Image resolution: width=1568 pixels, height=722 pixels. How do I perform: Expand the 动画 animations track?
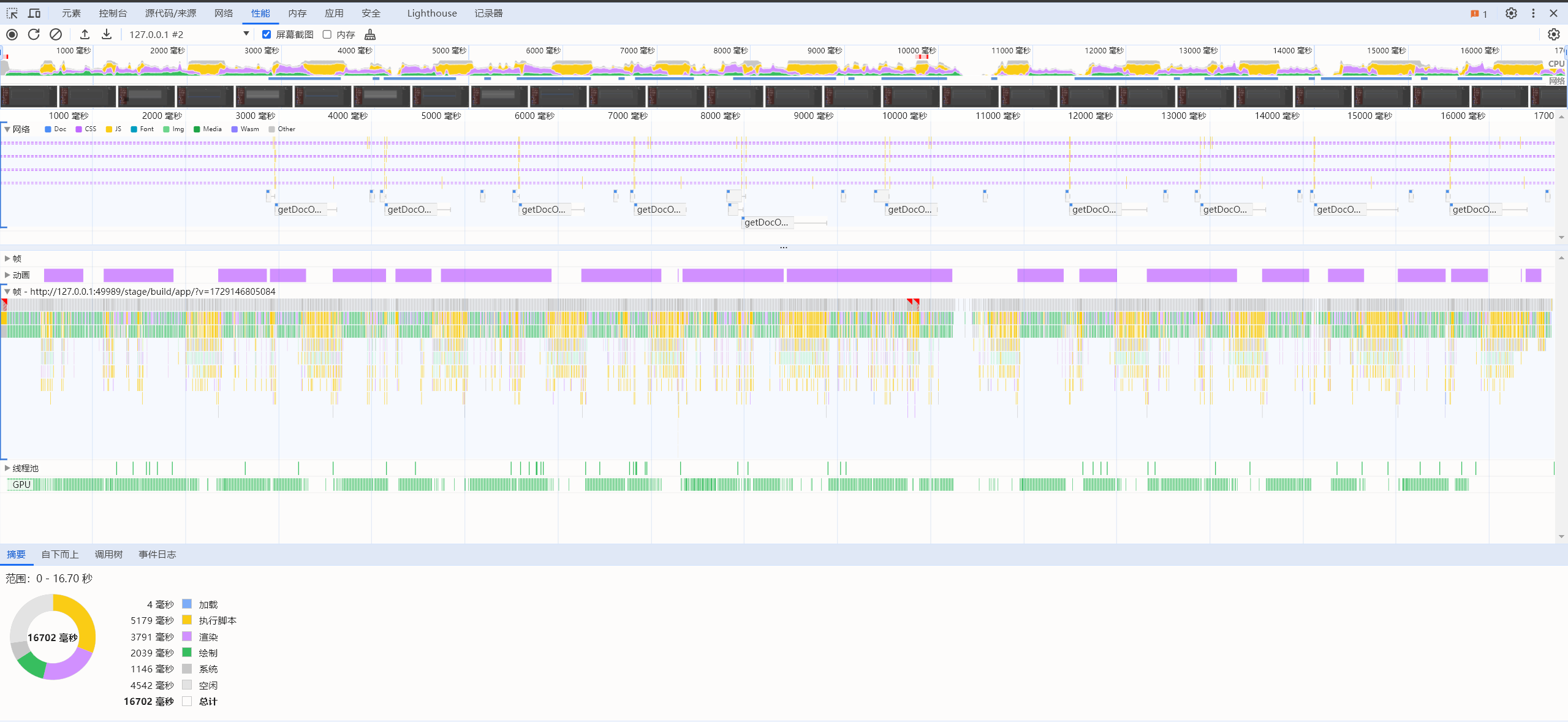coord(7,275)
